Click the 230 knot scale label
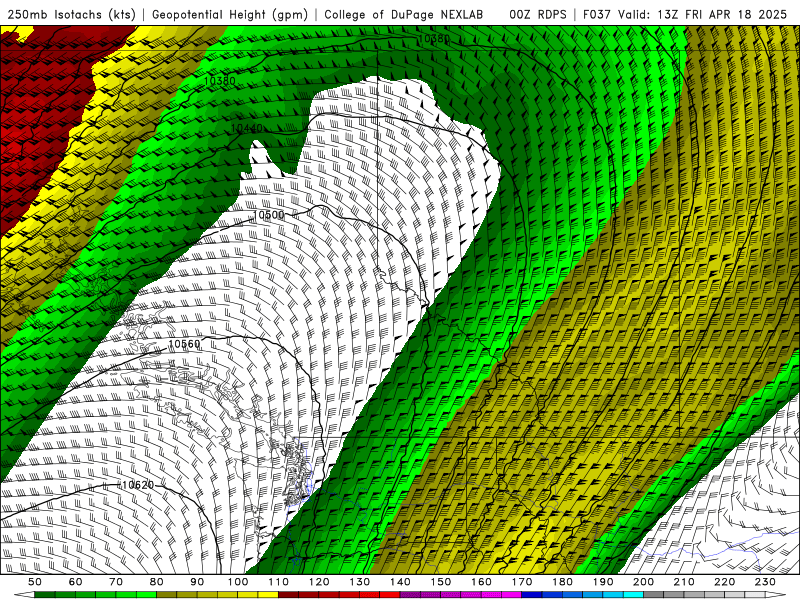The image size is (800, 600). click(765, 582)
